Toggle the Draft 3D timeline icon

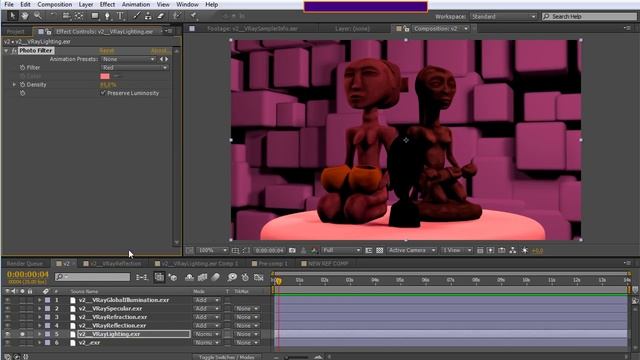(x=173, y=277)
